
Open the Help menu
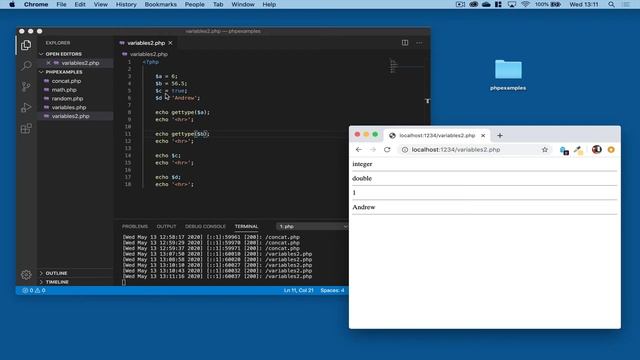269,4
